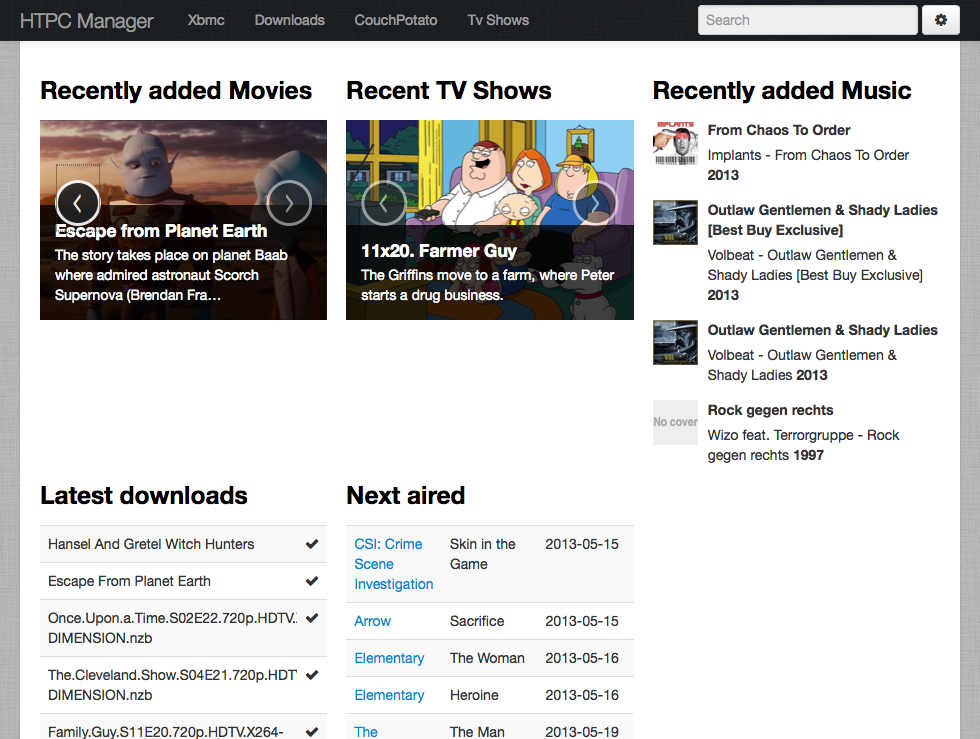Click 'Skin in the Game' episode cell
980x739 pixels.
(482, 554)
